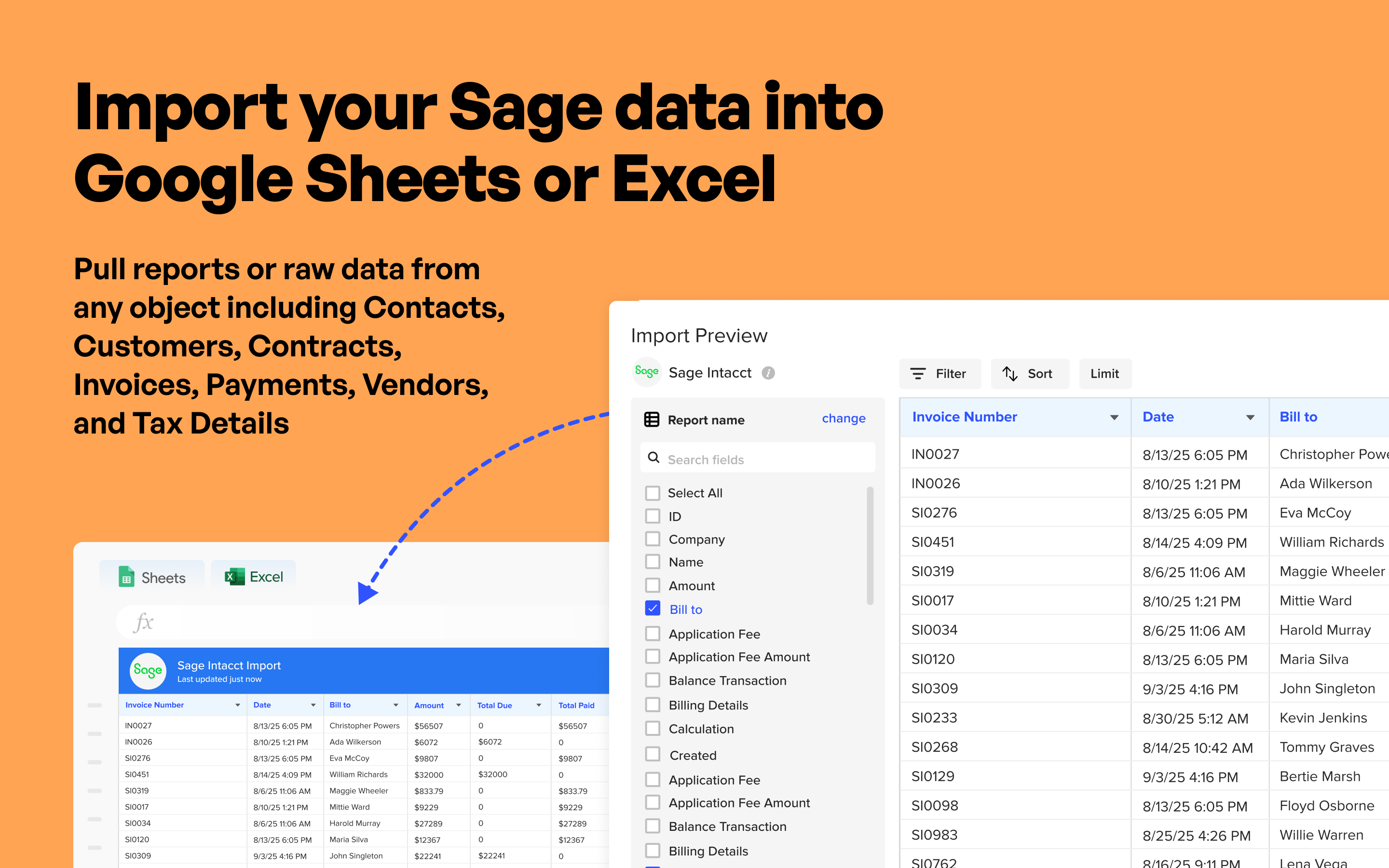This screenshot has height=868, width=1389.
Task: Expand the Amount column dropdown in spreadsheet
Action: 459,705
